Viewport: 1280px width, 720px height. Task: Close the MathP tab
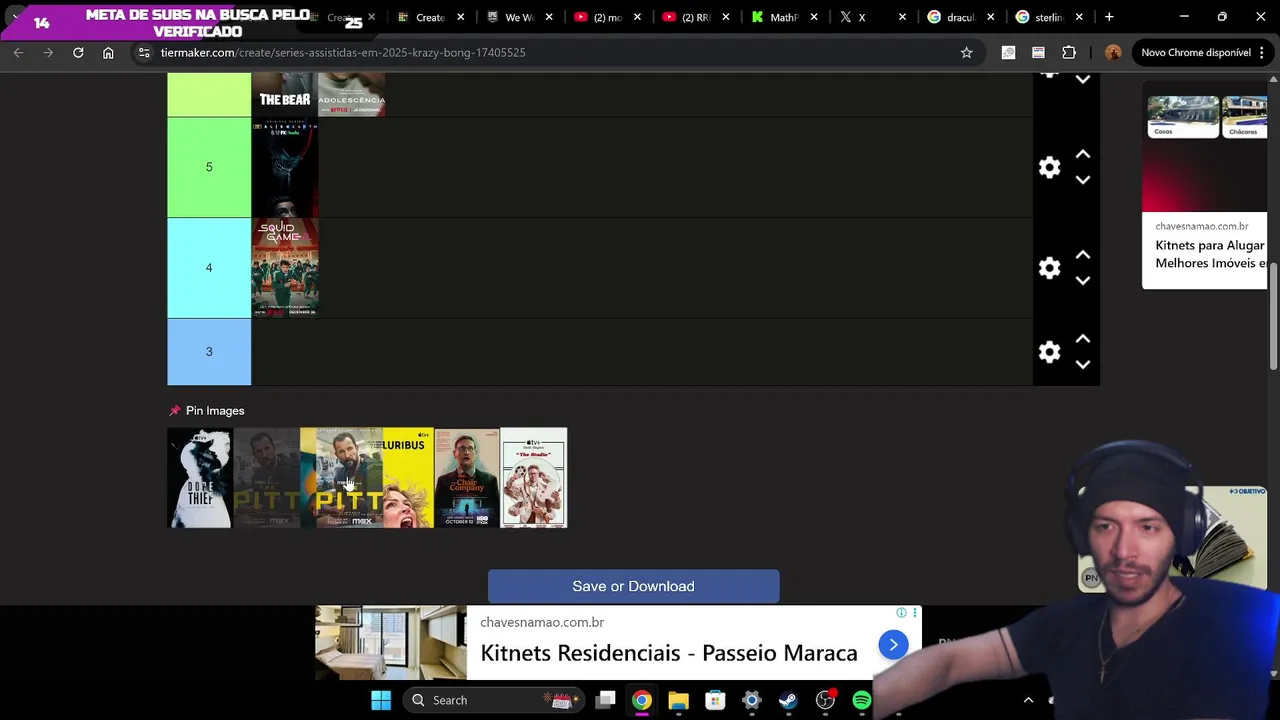pyautogui.click(x=814, y=17)
